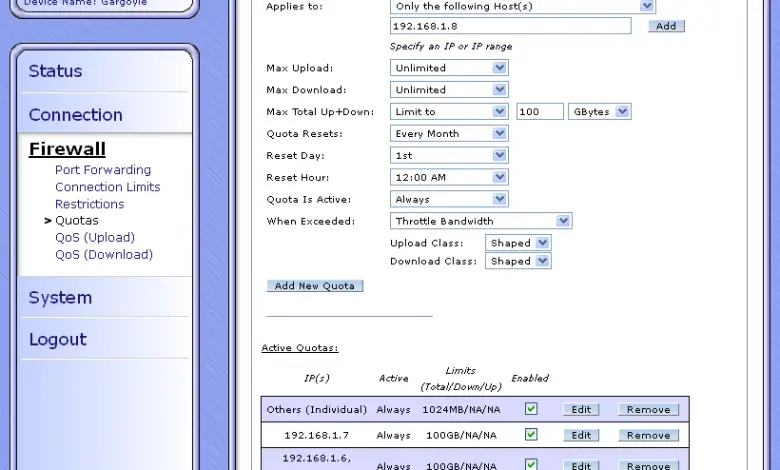This screenshot has height=470, width=780.
Task: Open the Reset Day dropdown
Action: coord(449,156)
